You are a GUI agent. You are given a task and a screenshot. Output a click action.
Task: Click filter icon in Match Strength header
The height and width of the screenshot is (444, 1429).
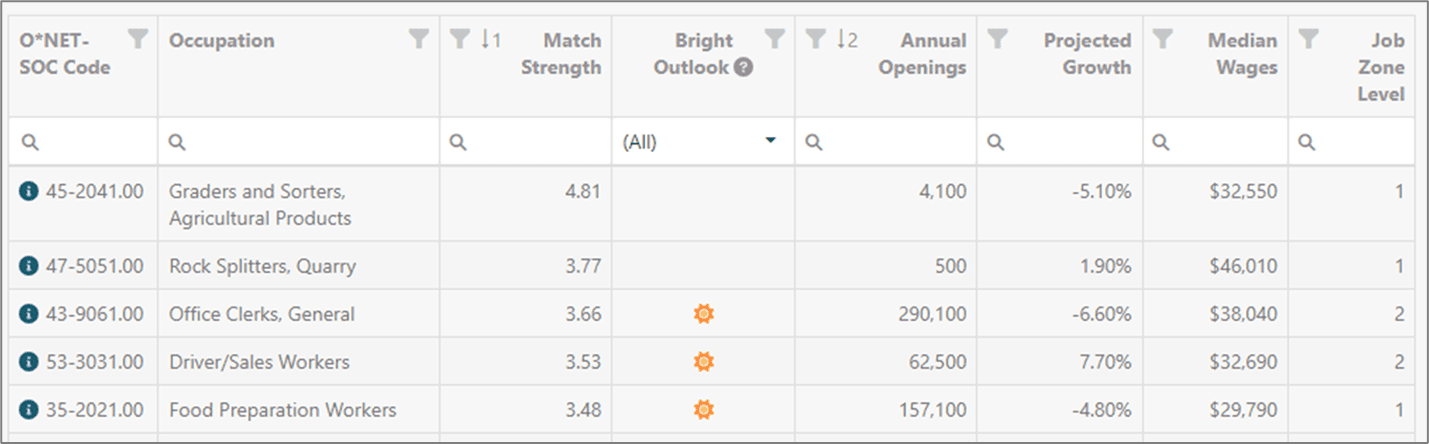[x=459, y=39]
